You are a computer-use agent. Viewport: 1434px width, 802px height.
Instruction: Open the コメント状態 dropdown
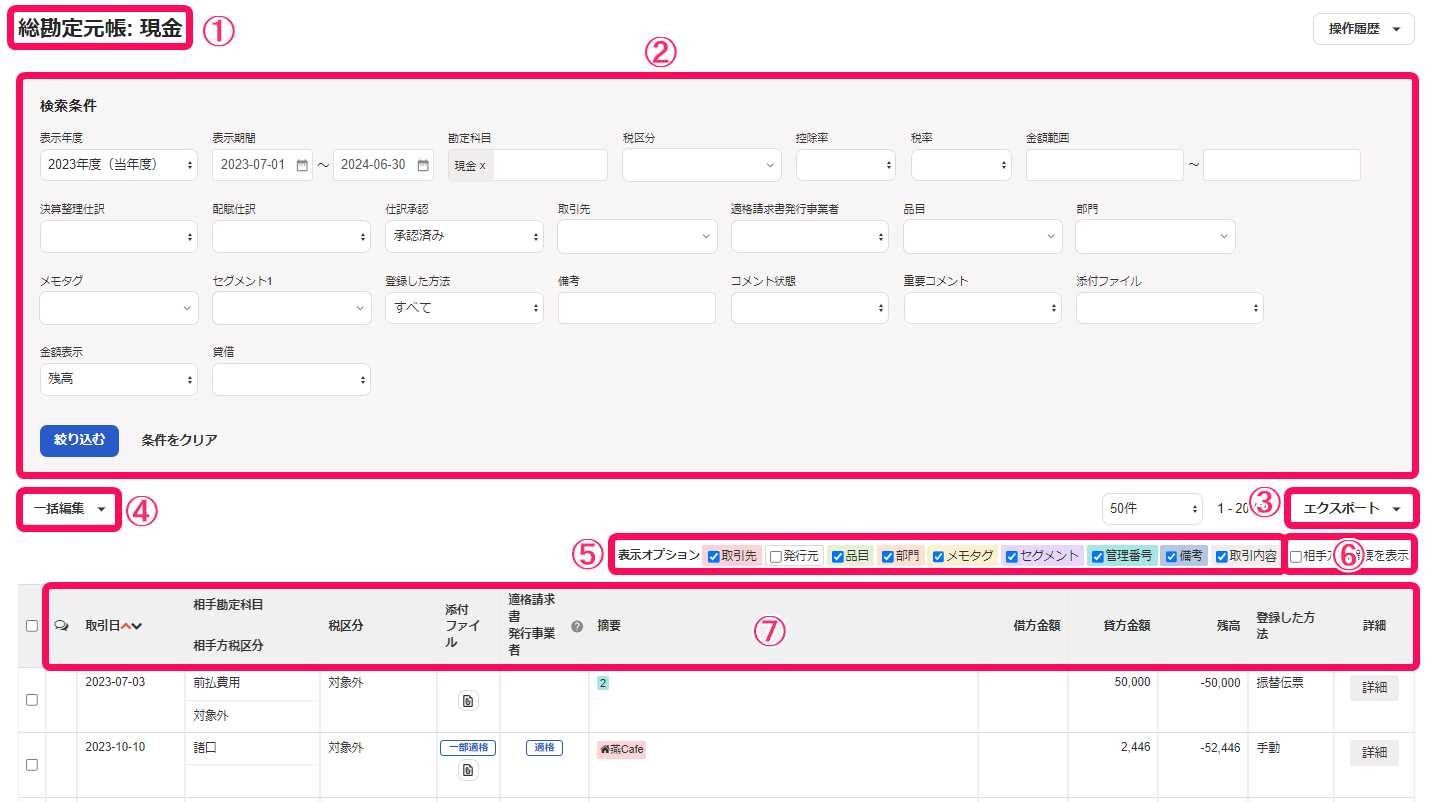pos(810,308)
